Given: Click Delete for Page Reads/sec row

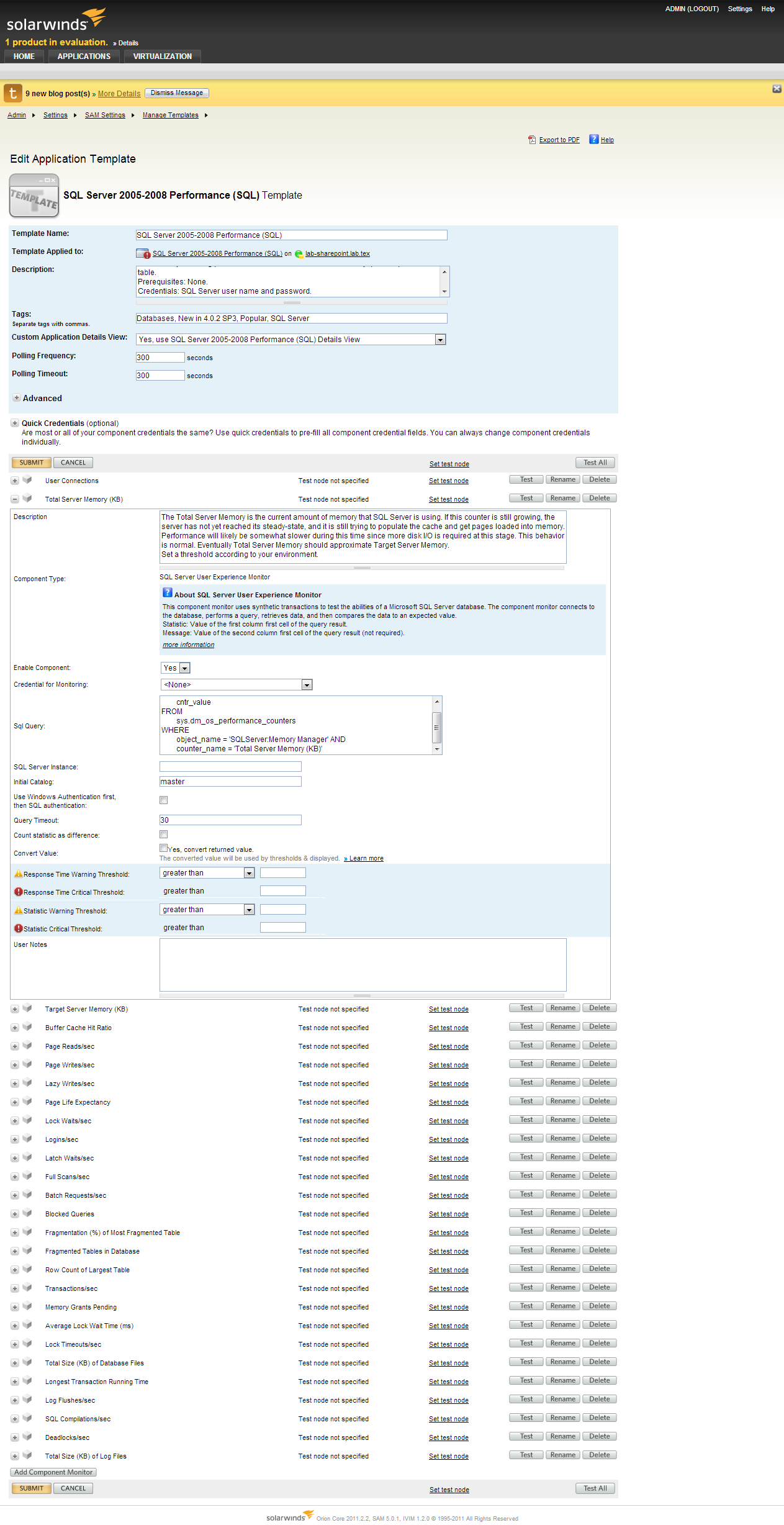Looking at the screenshot, I should (600, 1045).
